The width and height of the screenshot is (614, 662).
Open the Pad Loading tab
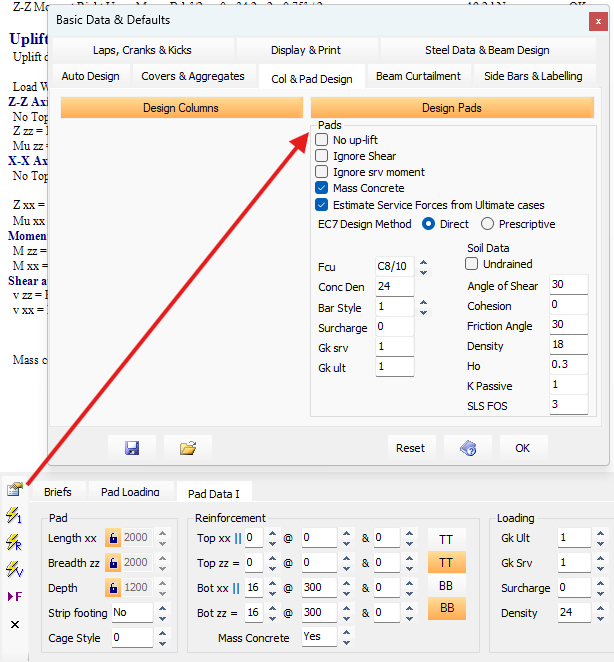tap(129, 492)
